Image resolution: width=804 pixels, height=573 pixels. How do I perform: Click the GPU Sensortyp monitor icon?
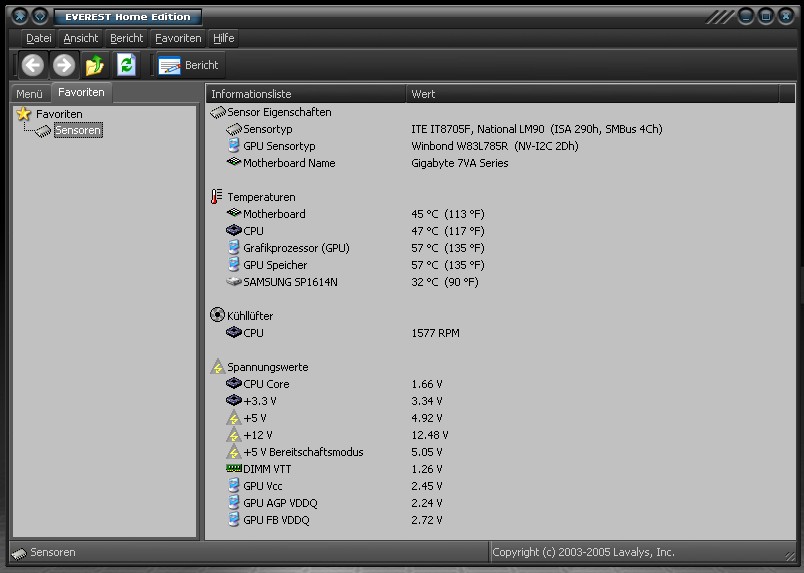pyautogui.click(x=234, y=146)
